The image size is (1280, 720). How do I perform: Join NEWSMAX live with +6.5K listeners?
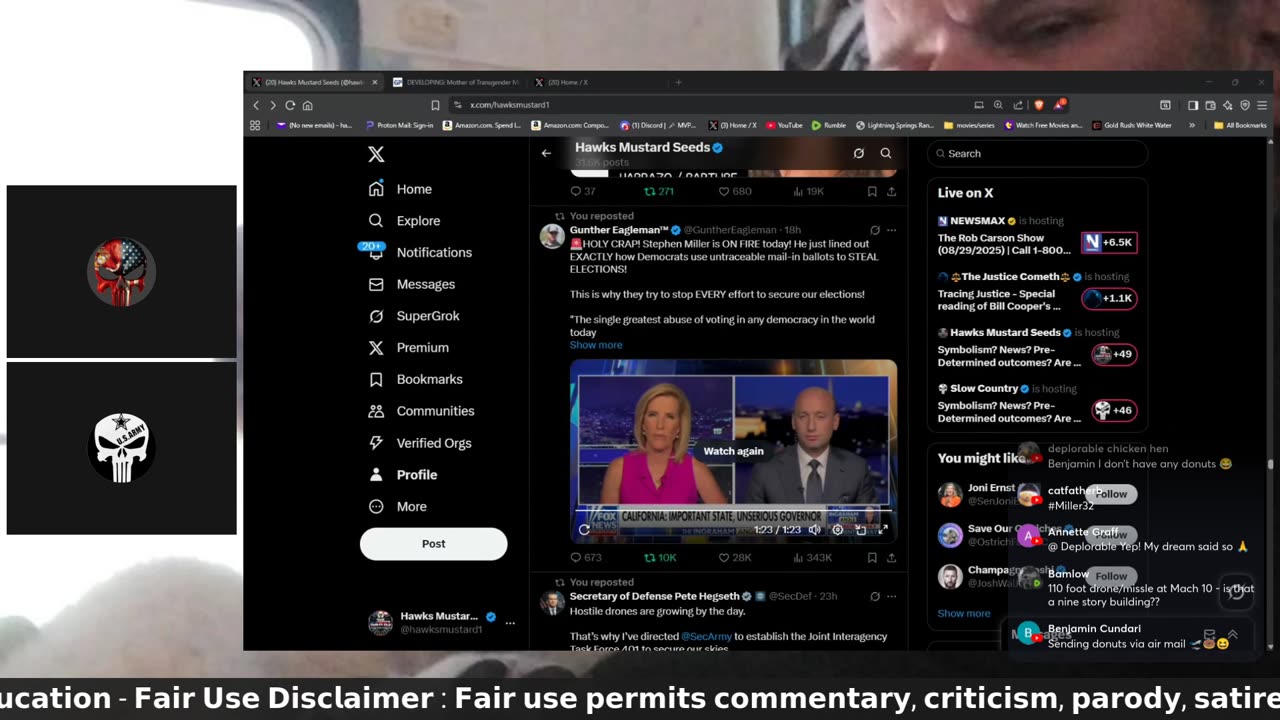1109,242
